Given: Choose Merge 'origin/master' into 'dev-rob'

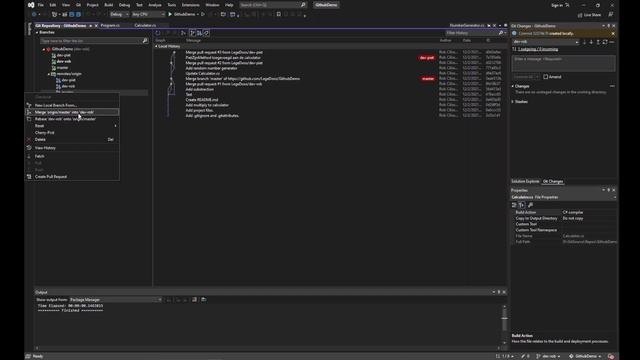Looking at the screenshot, I should click(x=72, y=112).
